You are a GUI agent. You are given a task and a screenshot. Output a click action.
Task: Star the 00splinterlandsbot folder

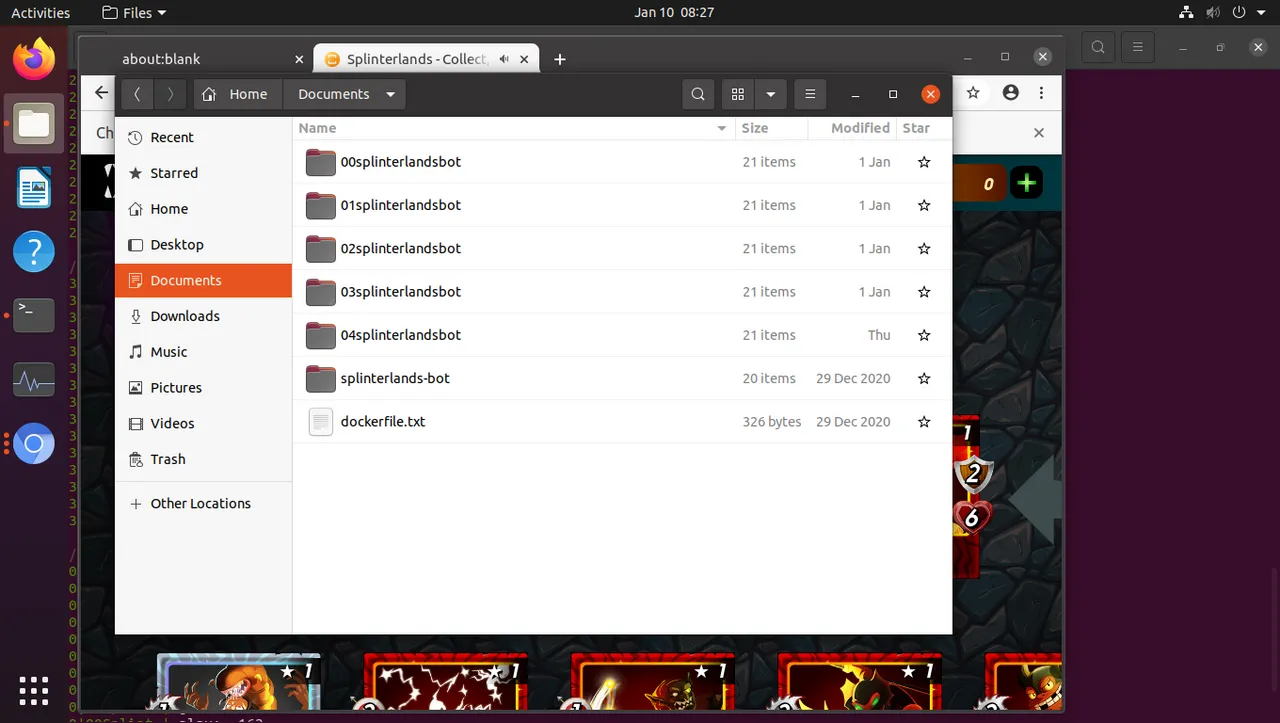pyautogui.click(x=924, y=162)
